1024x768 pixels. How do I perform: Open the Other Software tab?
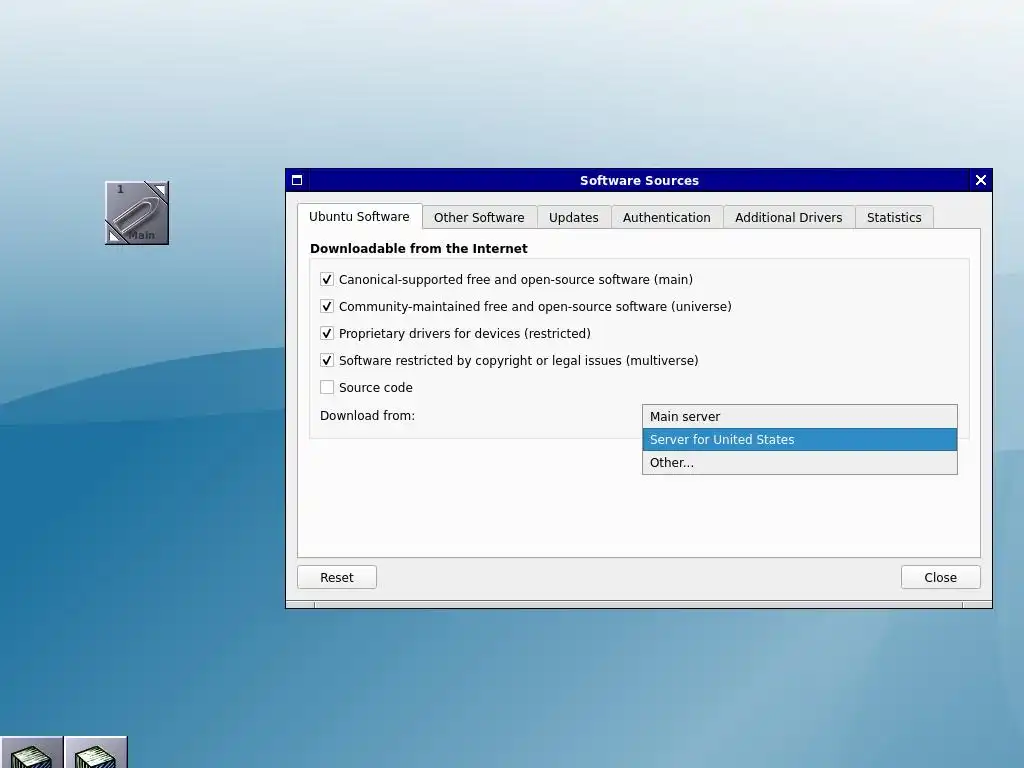[479, 217]
